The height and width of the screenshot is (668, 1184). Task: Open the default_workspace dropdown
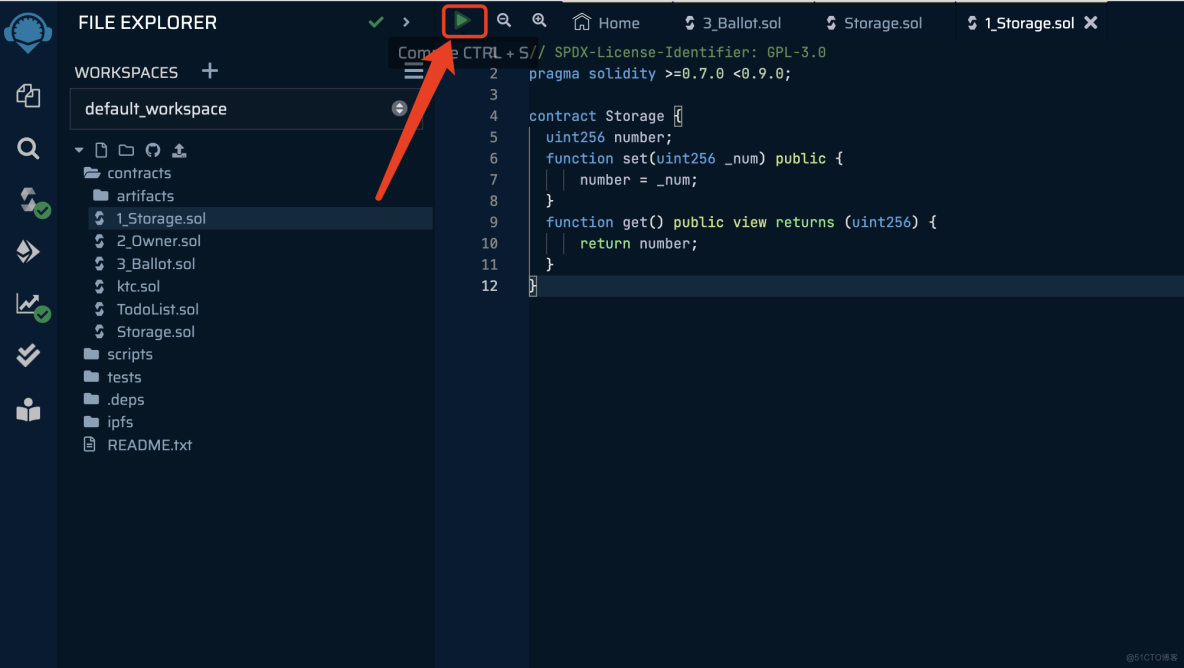246,109
